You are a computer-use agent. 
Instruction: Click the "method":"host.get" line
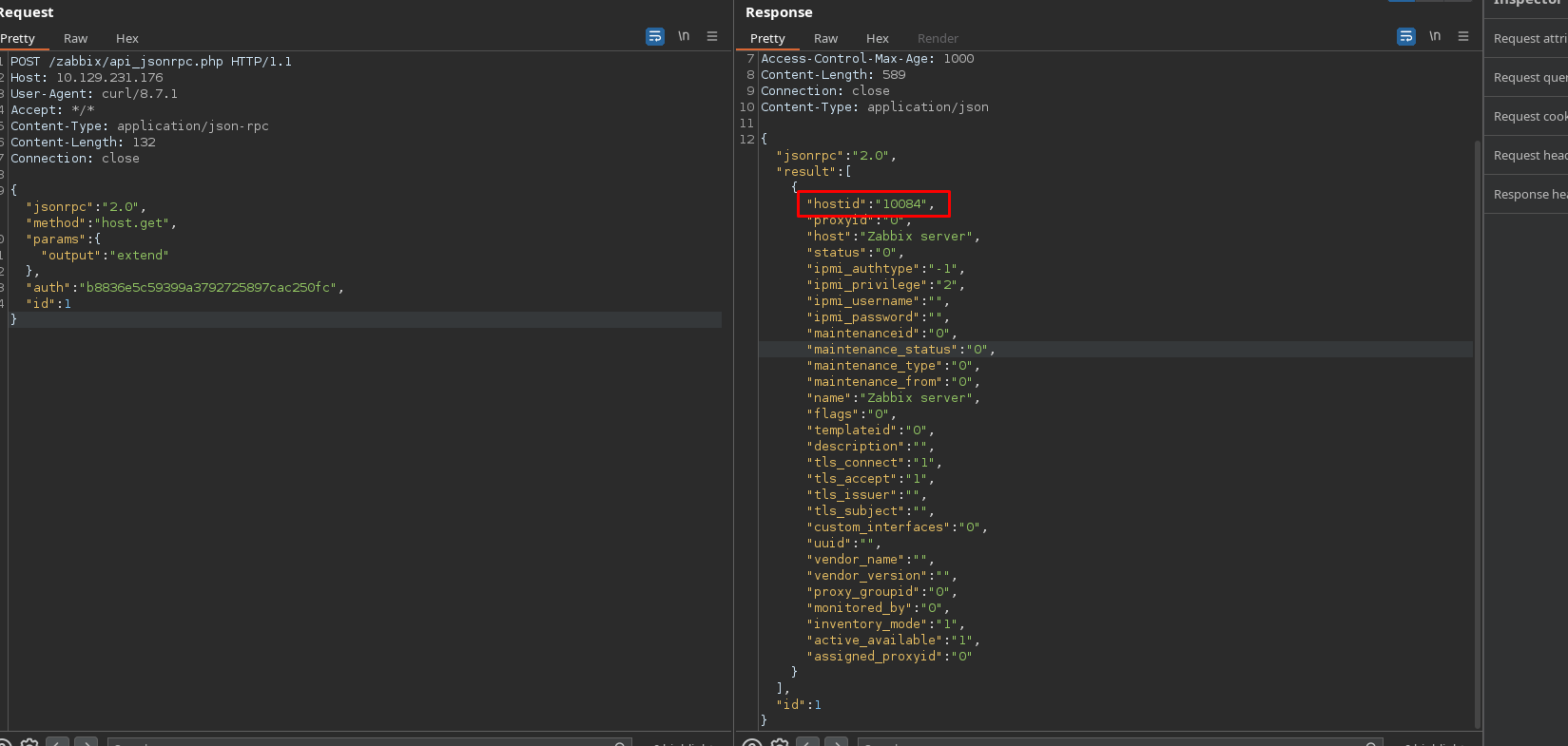tap(101, 222)
